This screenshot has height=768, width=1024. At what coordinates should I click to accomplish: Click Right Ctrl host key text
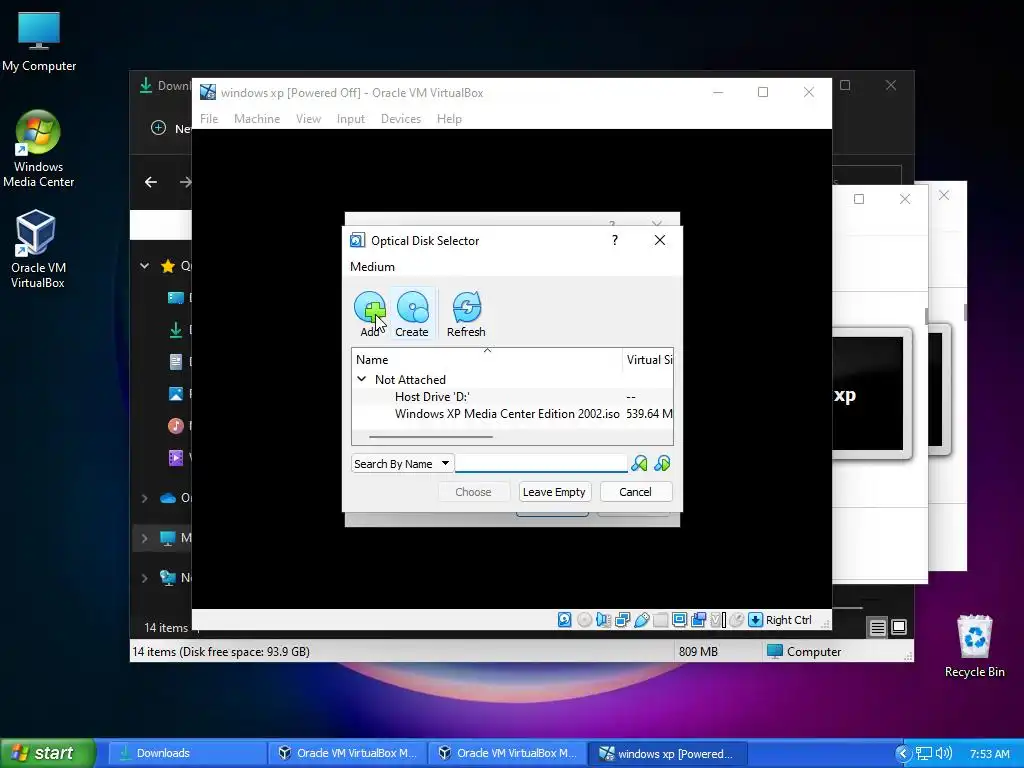pos(788,620)
